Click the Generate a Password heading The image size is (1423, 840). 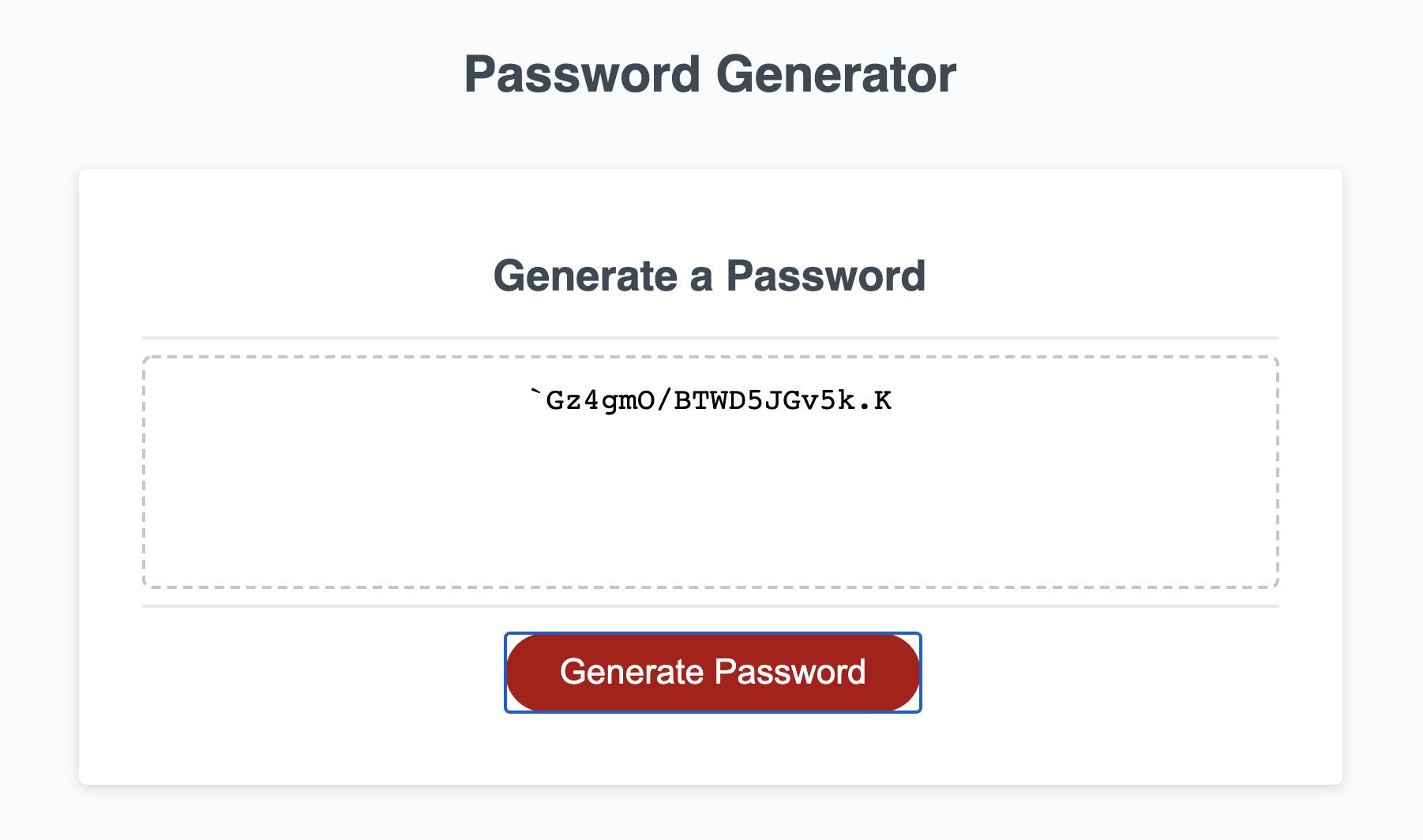coord(710,276)
